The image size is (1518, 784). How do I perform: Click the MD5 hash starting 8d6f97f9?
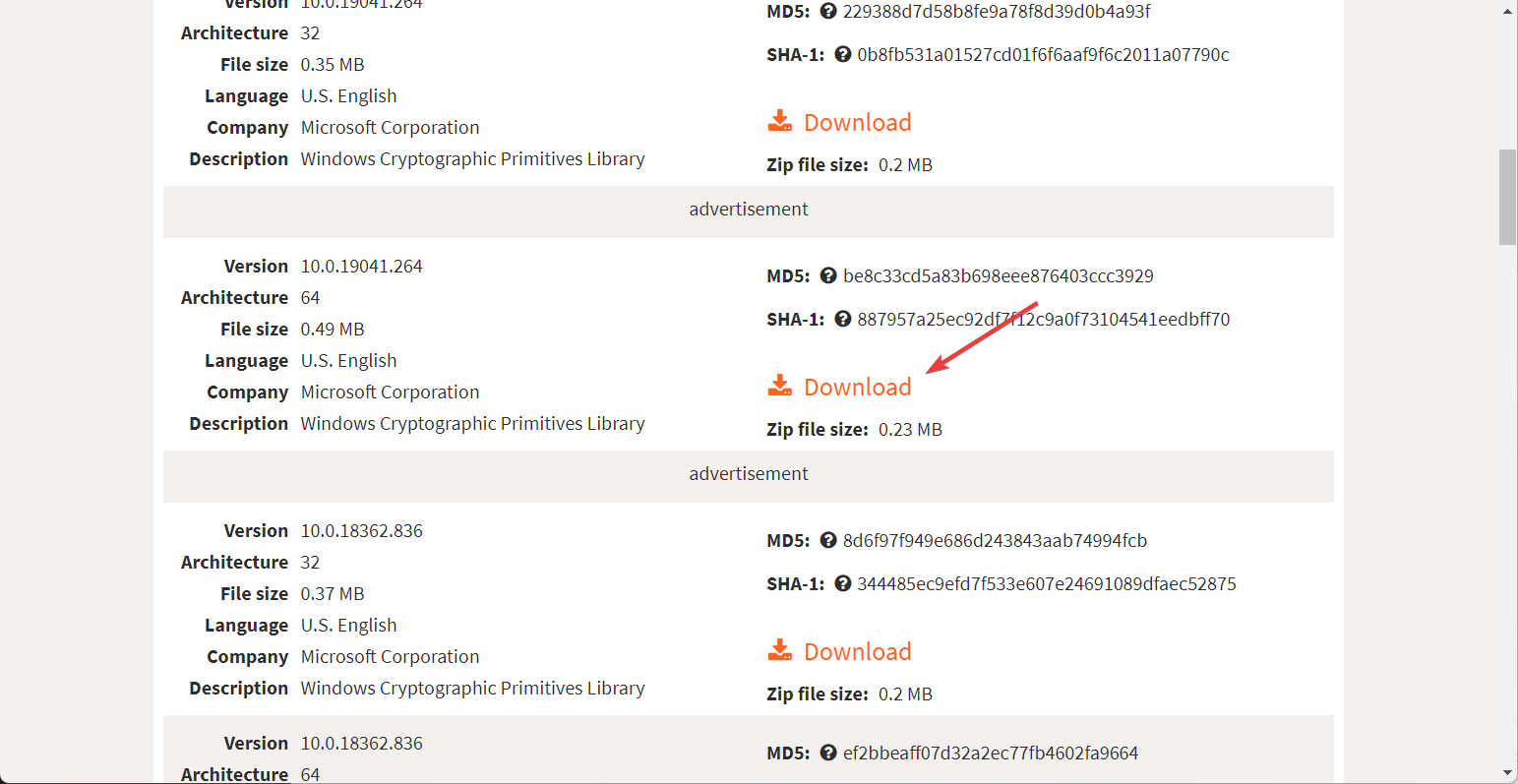click(x=995, y=541)
